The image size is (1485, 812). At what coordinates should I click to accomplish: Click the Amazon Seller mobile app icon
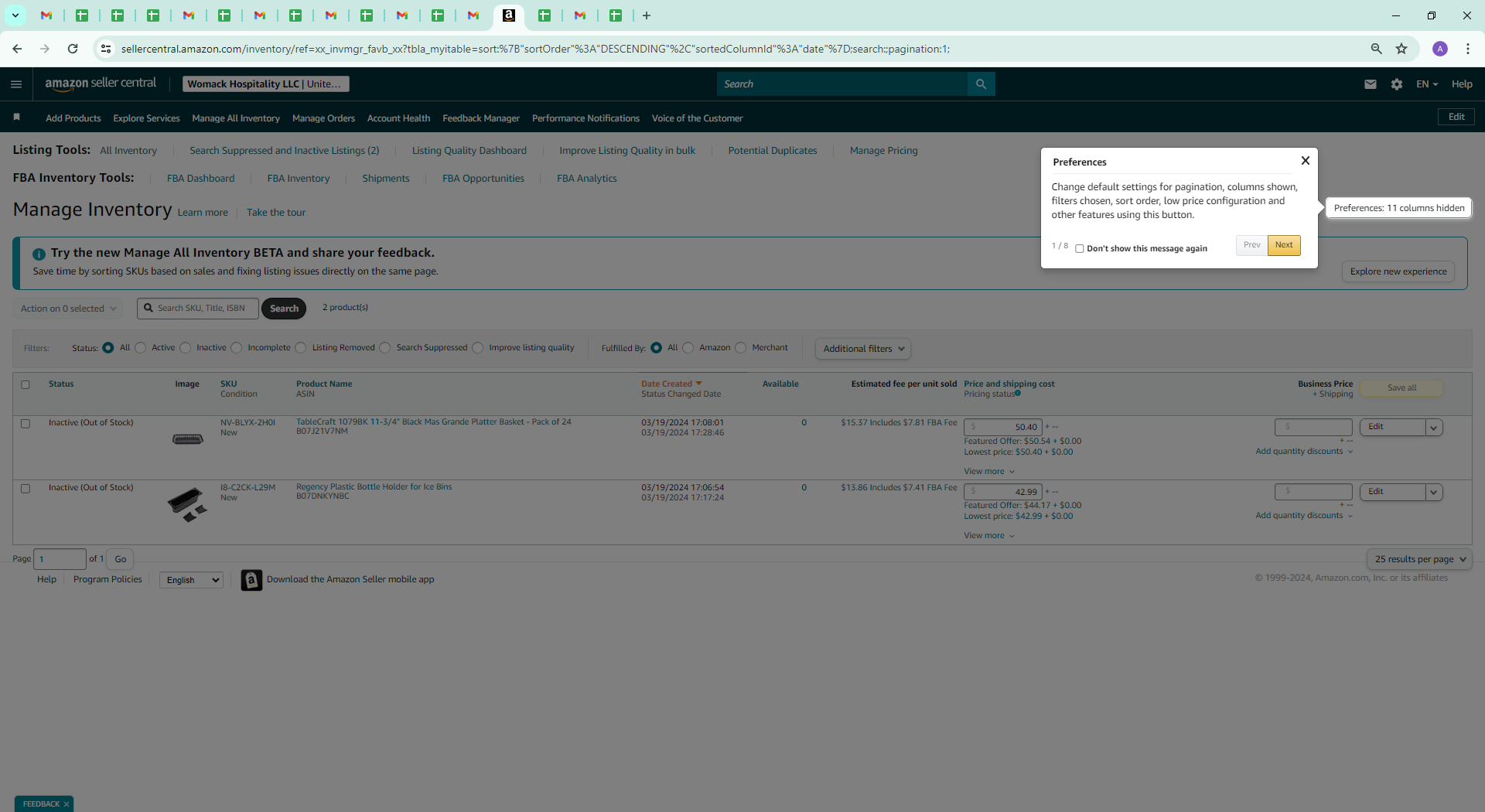tap(251, 580)
